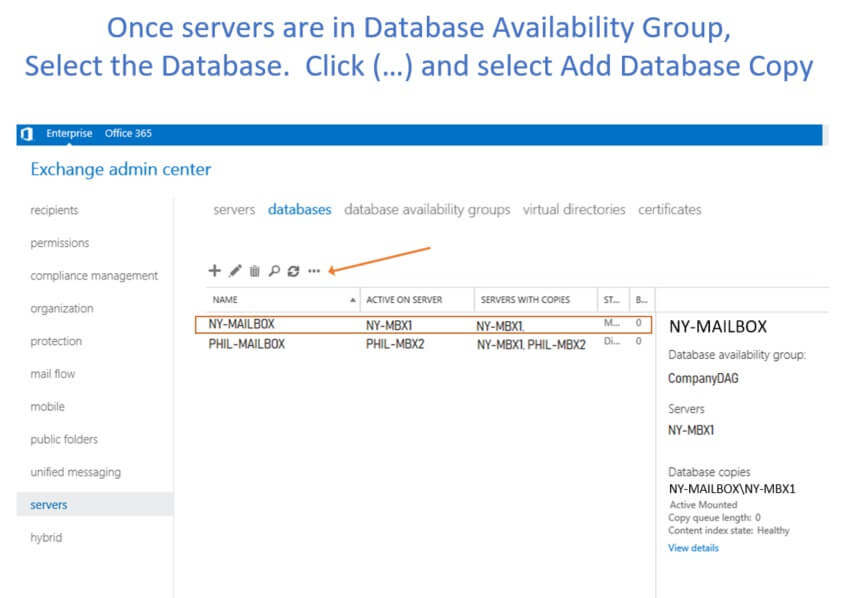Open the more options ellipsis menu
842x598 pixels.
(314, 271)
